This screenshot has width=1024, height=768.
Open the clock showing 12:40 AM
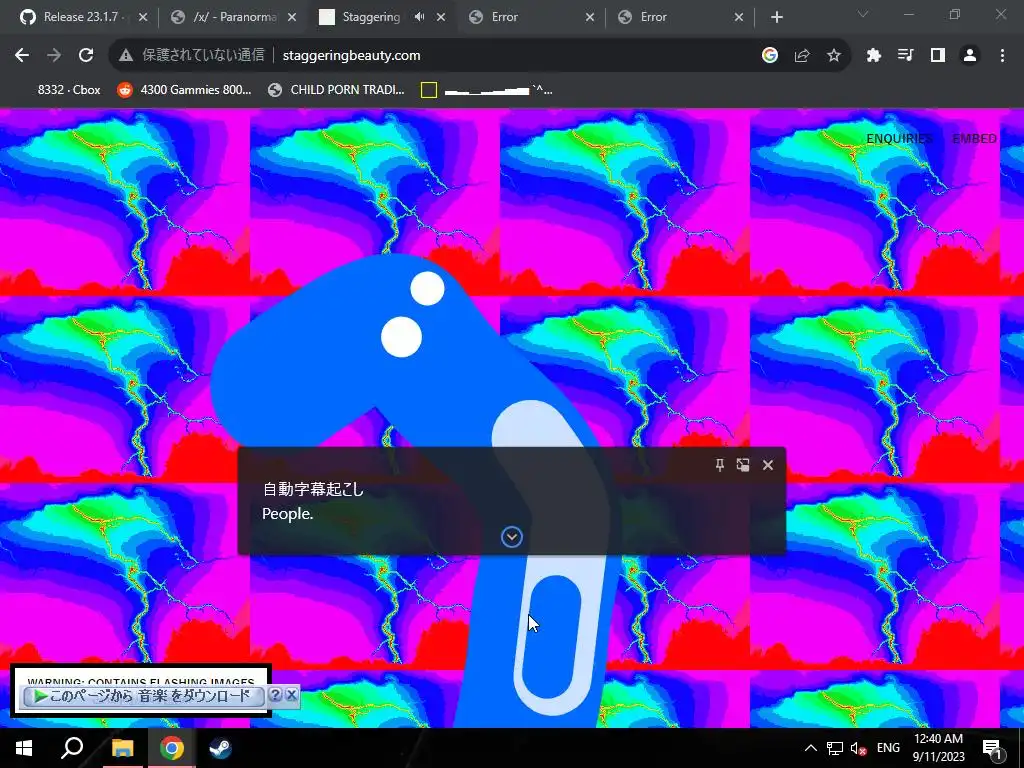click(938, 748)
